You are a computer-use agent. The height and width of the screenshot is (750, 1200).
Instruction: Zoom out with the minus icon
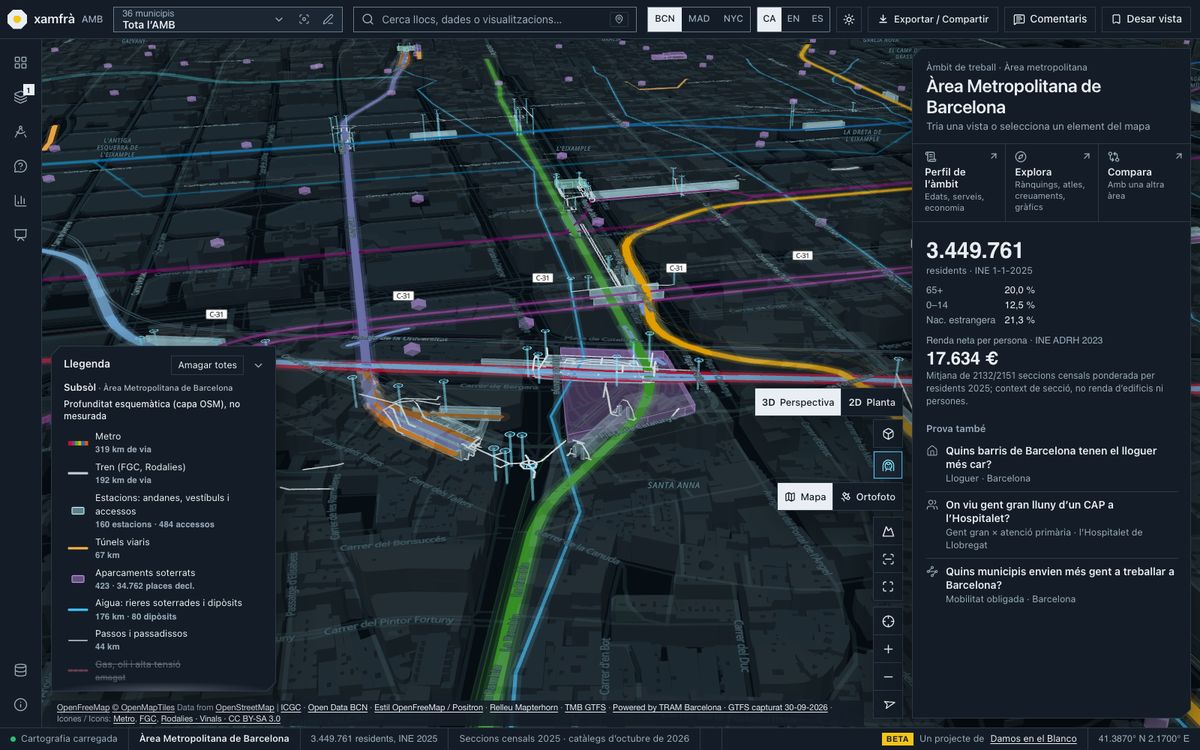888,677
